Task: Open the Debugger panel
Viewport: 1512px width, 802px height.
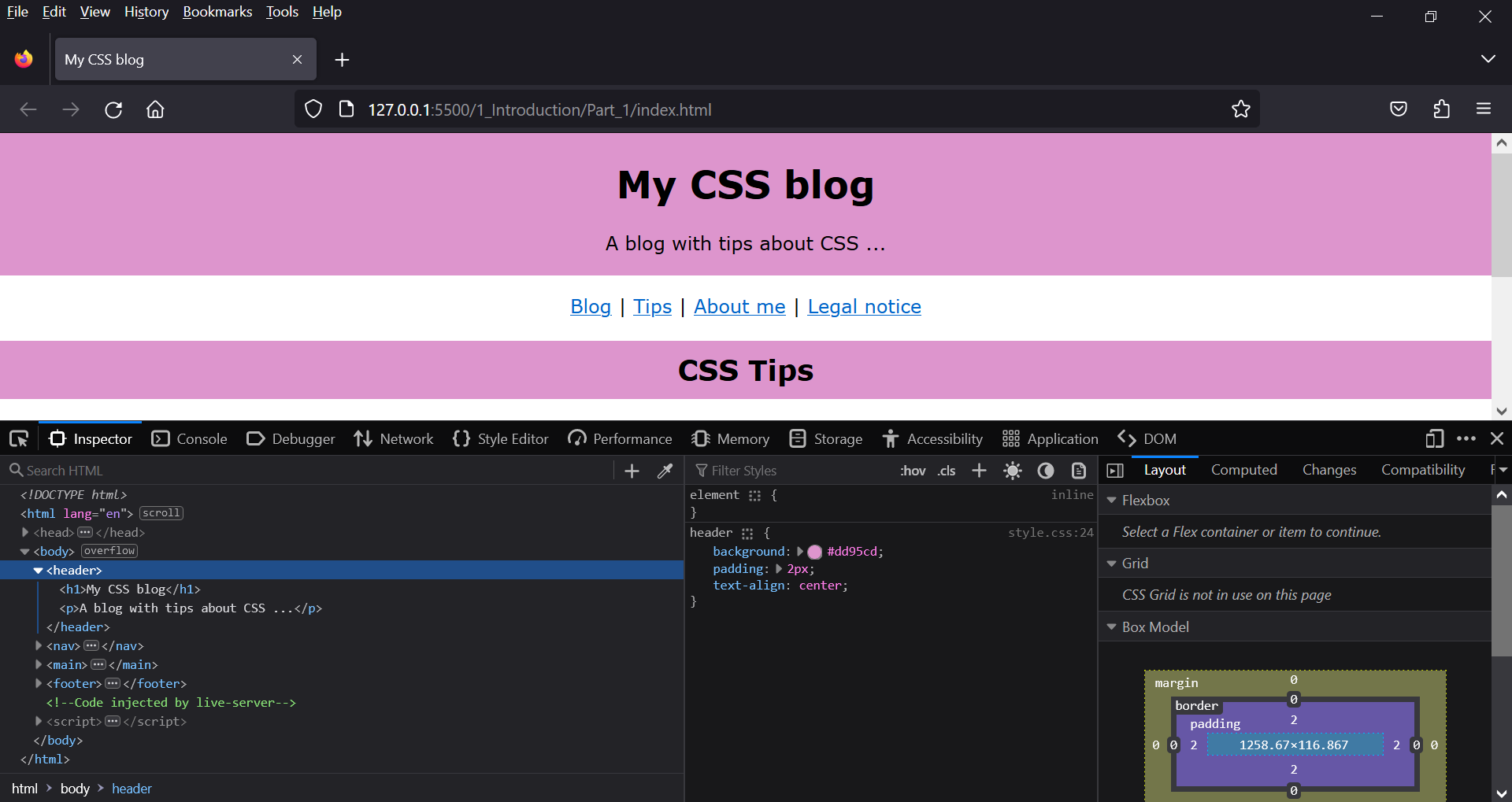Action: coord(291,438)
